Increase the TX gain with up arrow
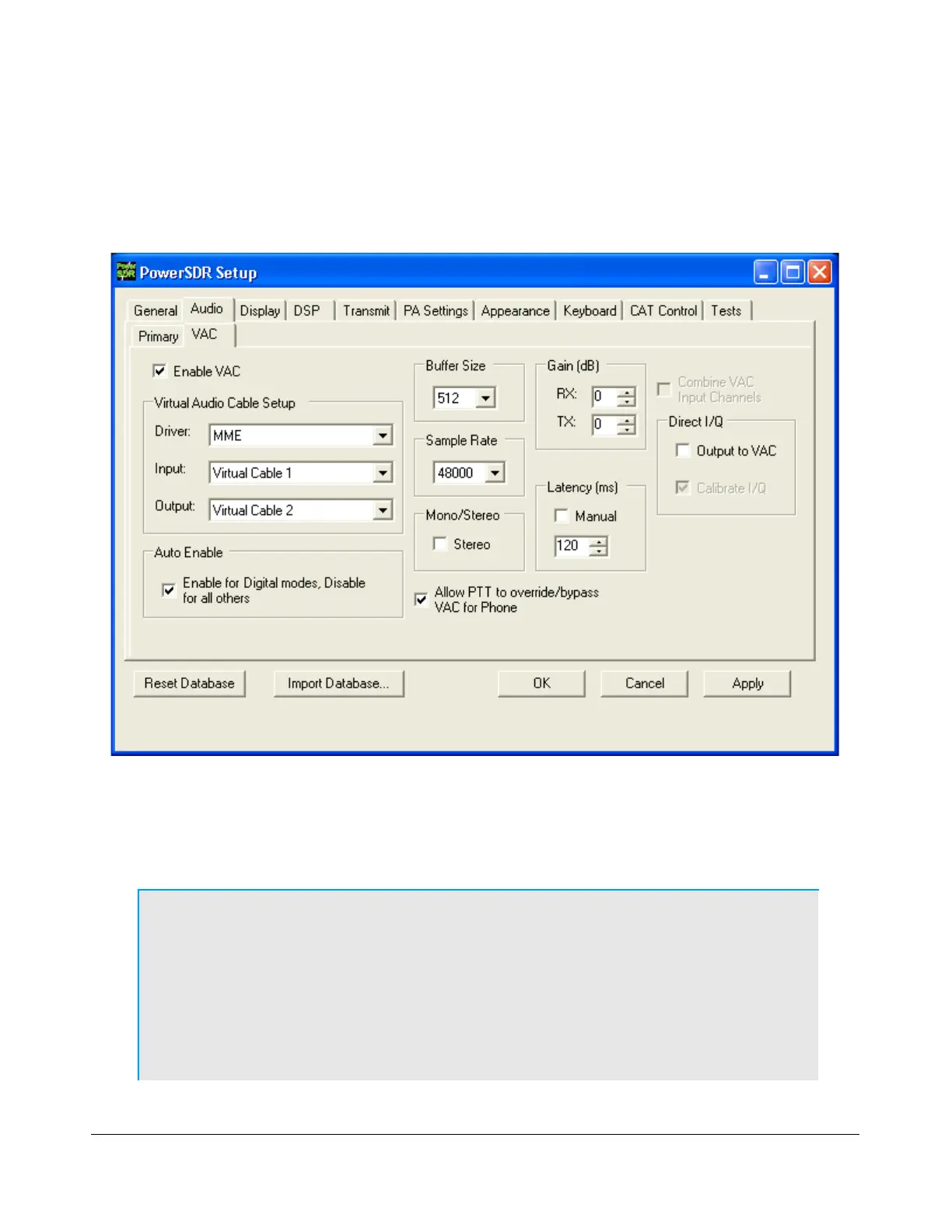952x1232 pixels. (x=626, y=420)
